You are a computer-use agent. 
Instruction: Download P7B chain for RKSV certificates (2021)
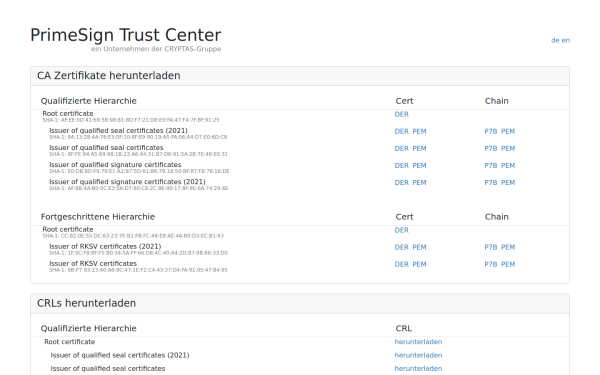[x=491, y=248]
